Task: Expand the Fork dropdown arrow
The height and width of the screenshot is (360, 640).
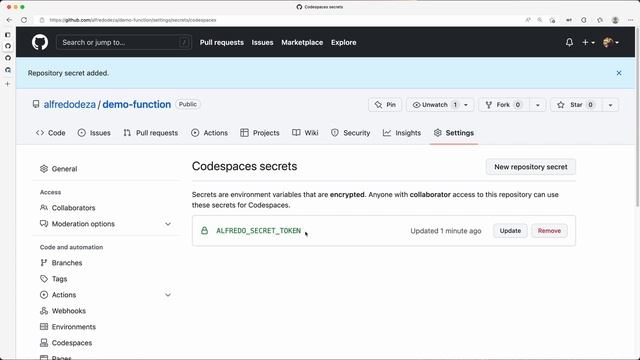Action: [538, 105]
